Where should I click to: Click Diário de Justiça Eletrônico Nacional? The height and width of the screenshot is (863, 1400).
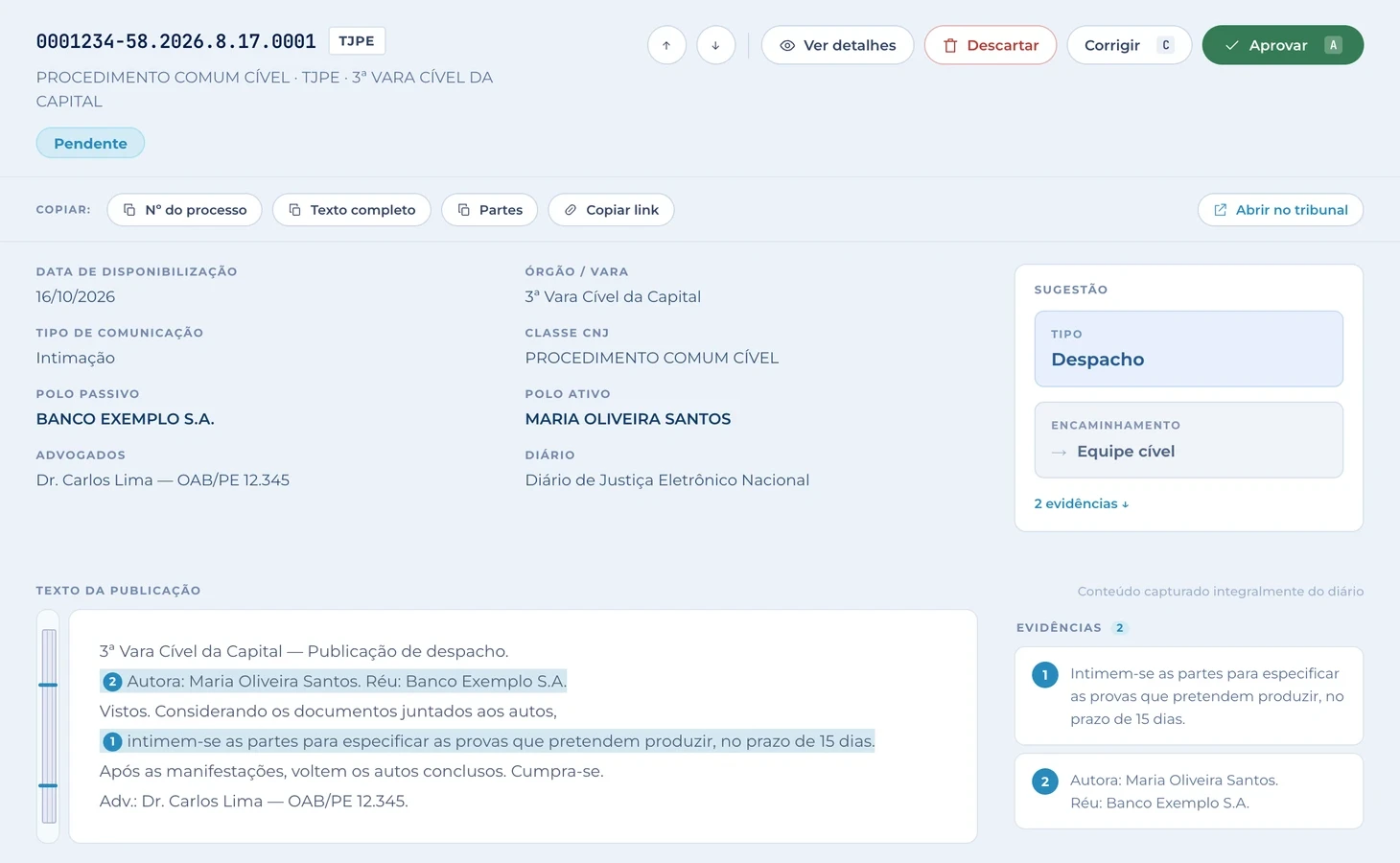coord(667,480)
